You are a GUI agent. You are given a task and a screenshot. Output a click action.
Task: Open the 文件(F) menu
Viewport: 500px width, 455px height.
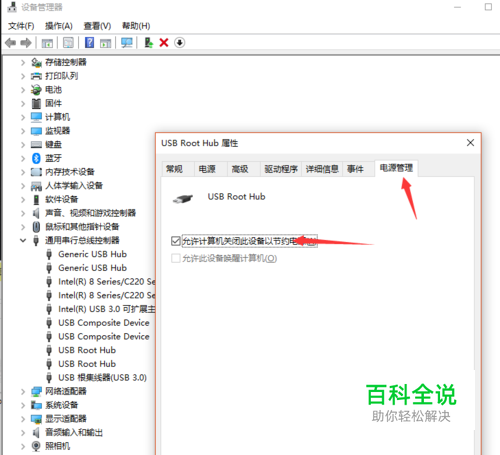(21, 26)
